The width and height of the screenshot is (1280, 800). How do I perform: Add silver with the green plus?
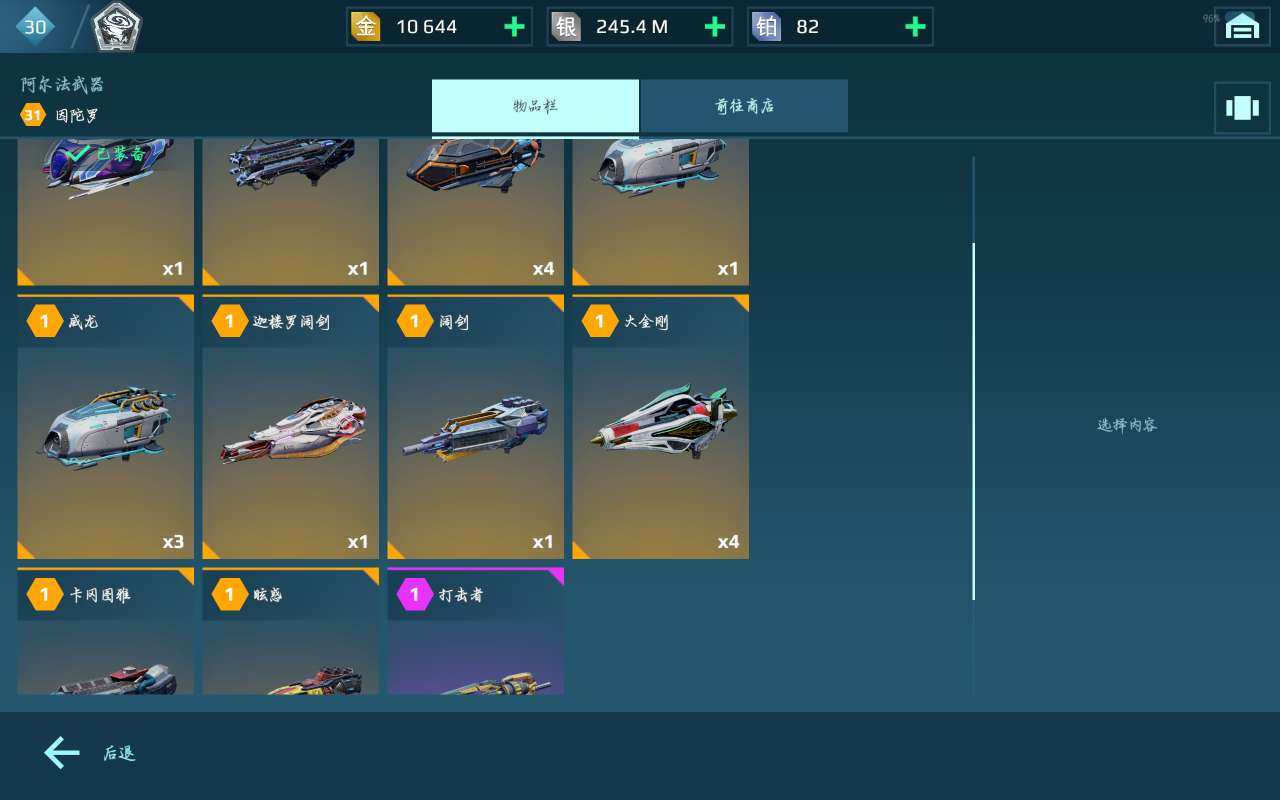[715, 27]
